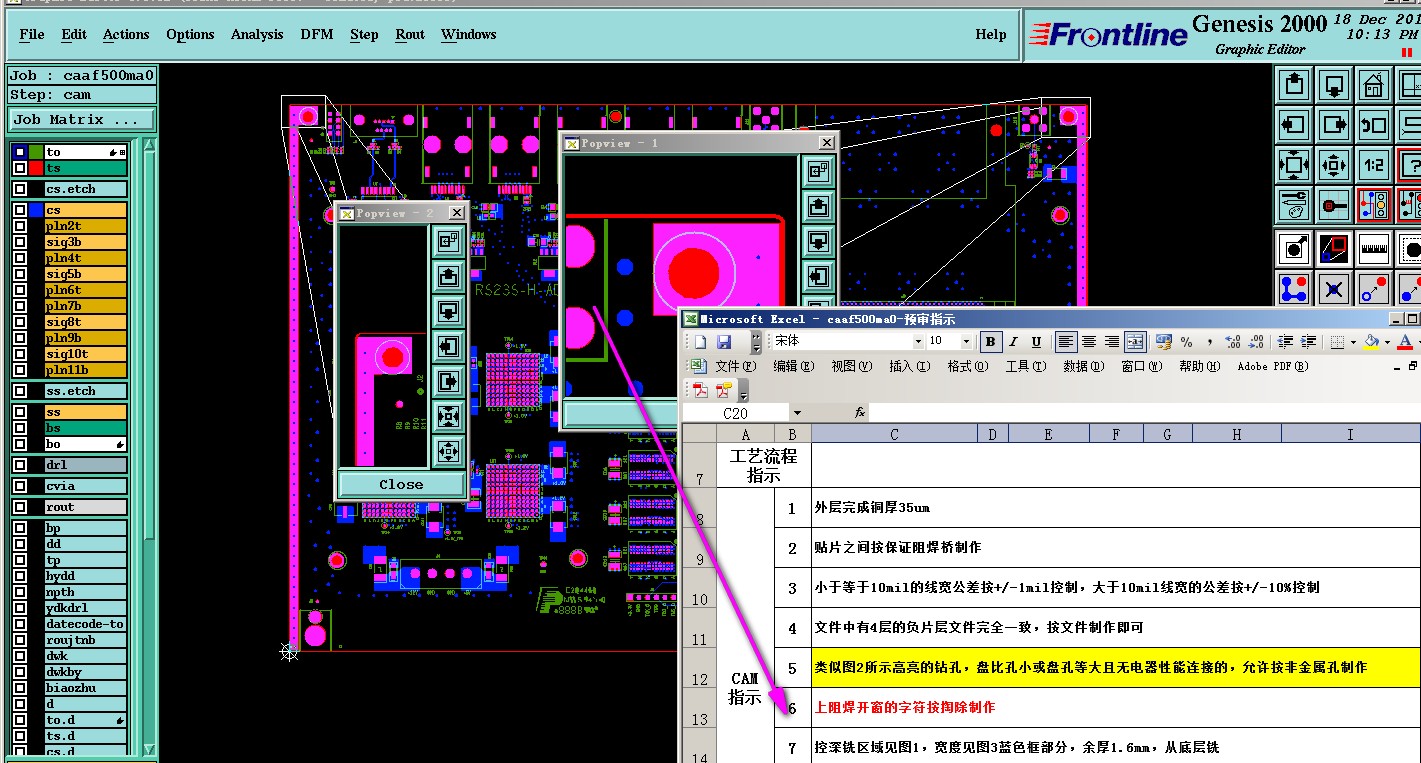The width and height of the screenshot is (1421, 763).
Task: Click the pan up icon in Popview 1
Action: click(819, 207)
